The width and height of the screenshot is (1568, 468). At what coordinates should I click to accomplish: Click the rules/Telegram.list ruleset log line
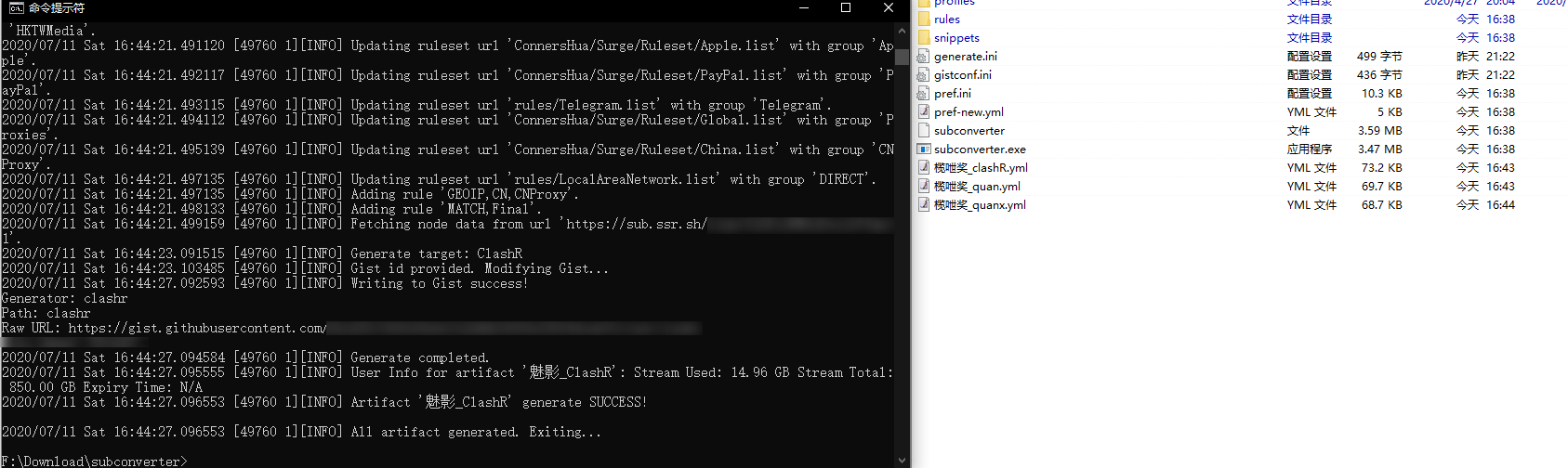click(x=416, y=105)
